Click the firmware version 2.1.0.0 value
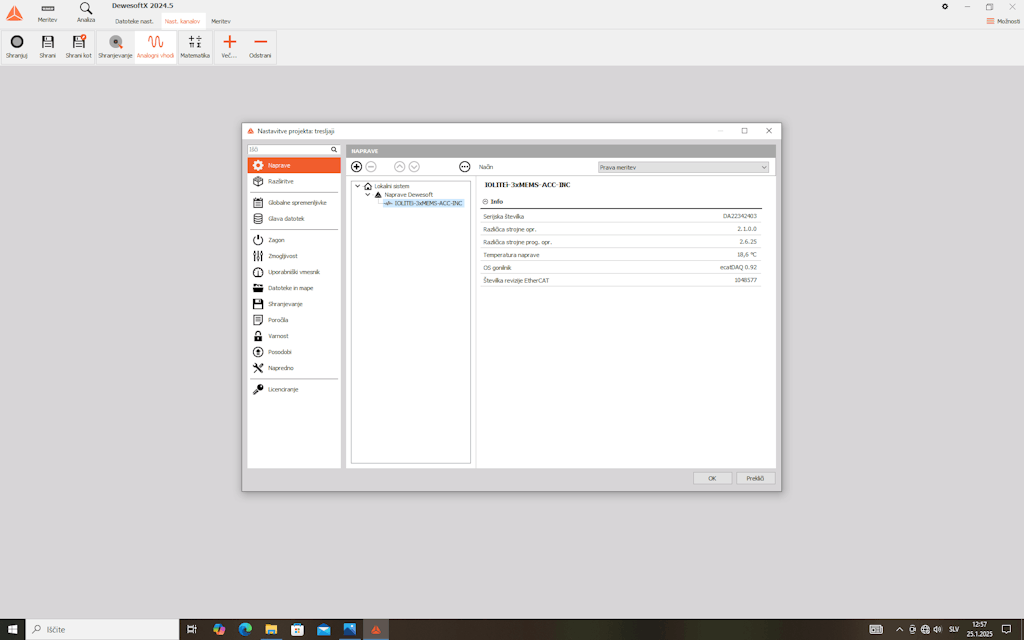The height and width of the screenshot is (640, 1024). (x=746, y=229)
